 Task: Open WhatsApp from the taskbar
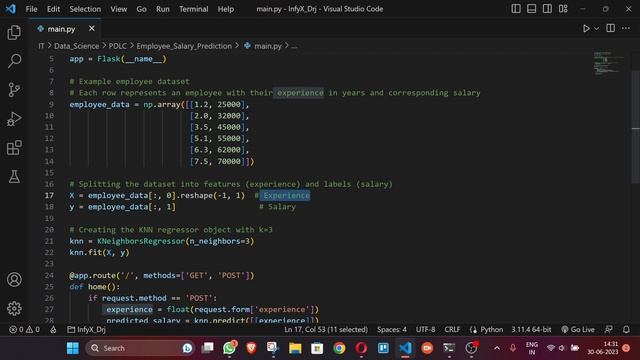point(229,348)
